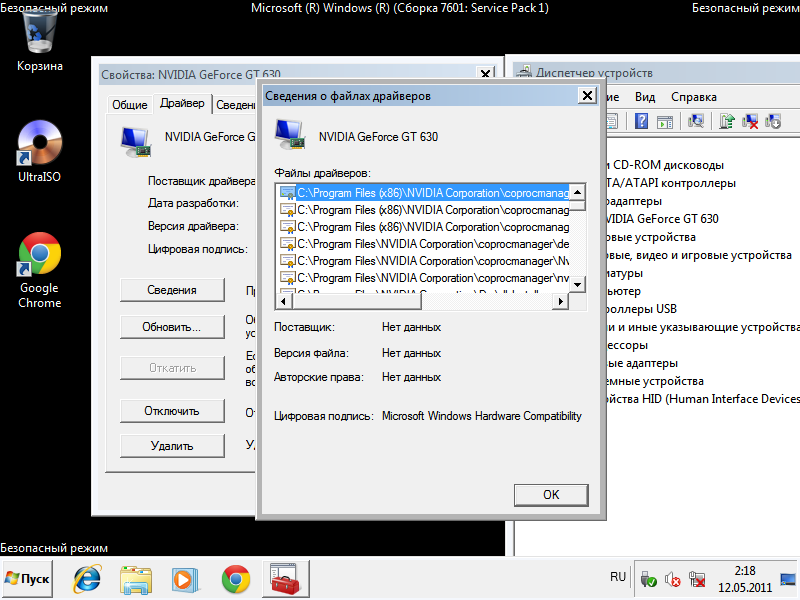Image resolution: width=800 pixels, height=600 pixels.
Task: Click the greyed Откатить button
Action: click(172, 368)
